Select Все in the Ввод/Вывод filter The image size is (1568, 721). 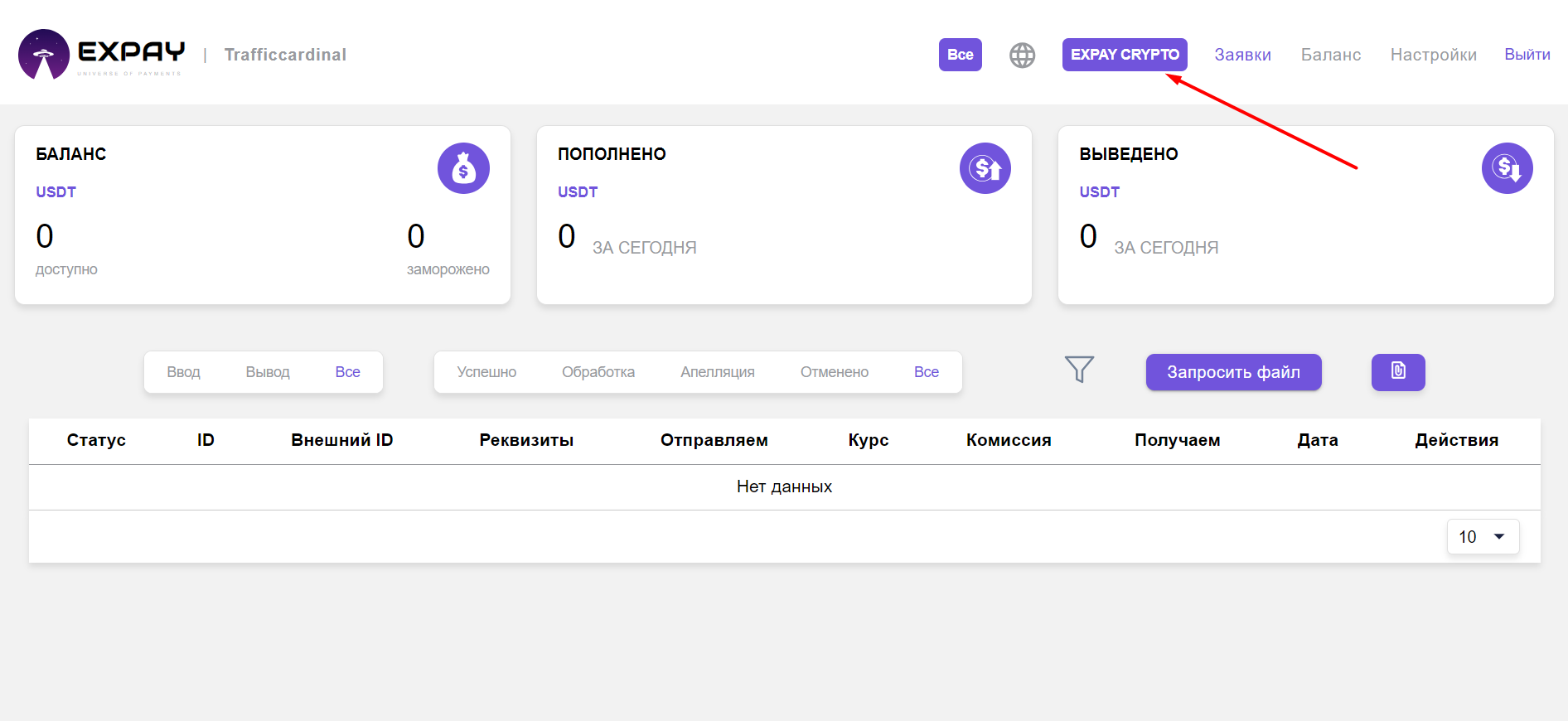[347, 372]
